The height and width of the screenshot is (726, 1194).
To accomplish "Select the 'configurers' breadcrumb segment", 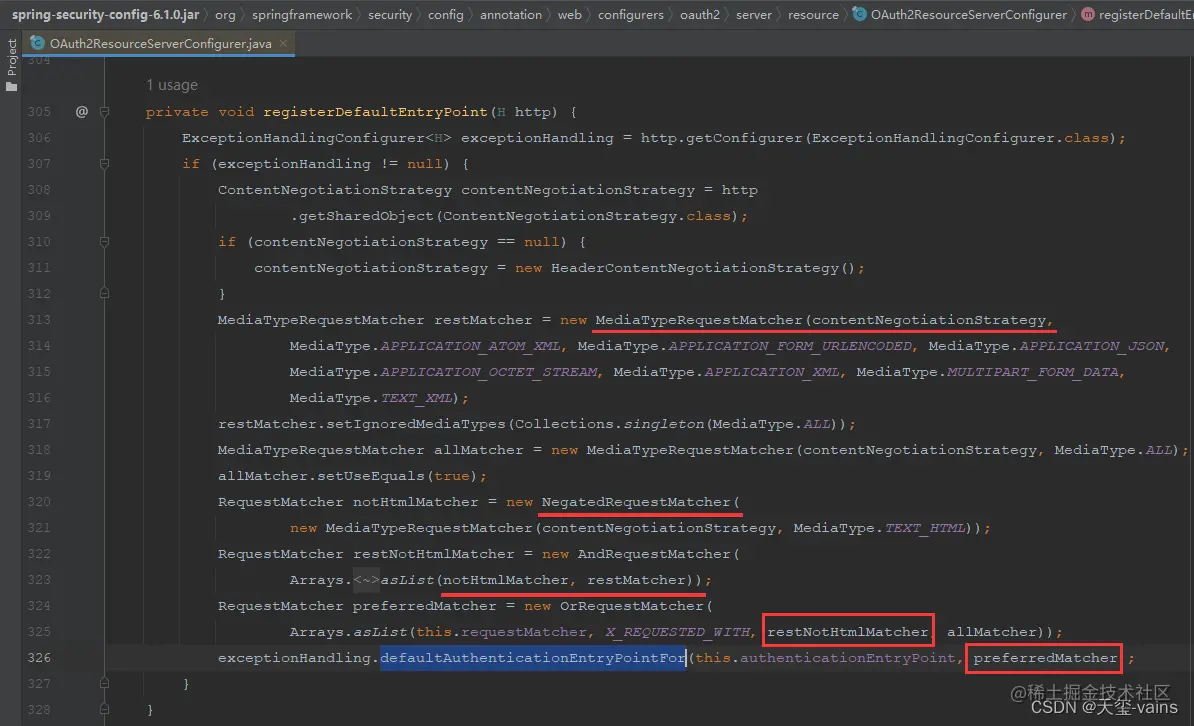I will point(631,14).
